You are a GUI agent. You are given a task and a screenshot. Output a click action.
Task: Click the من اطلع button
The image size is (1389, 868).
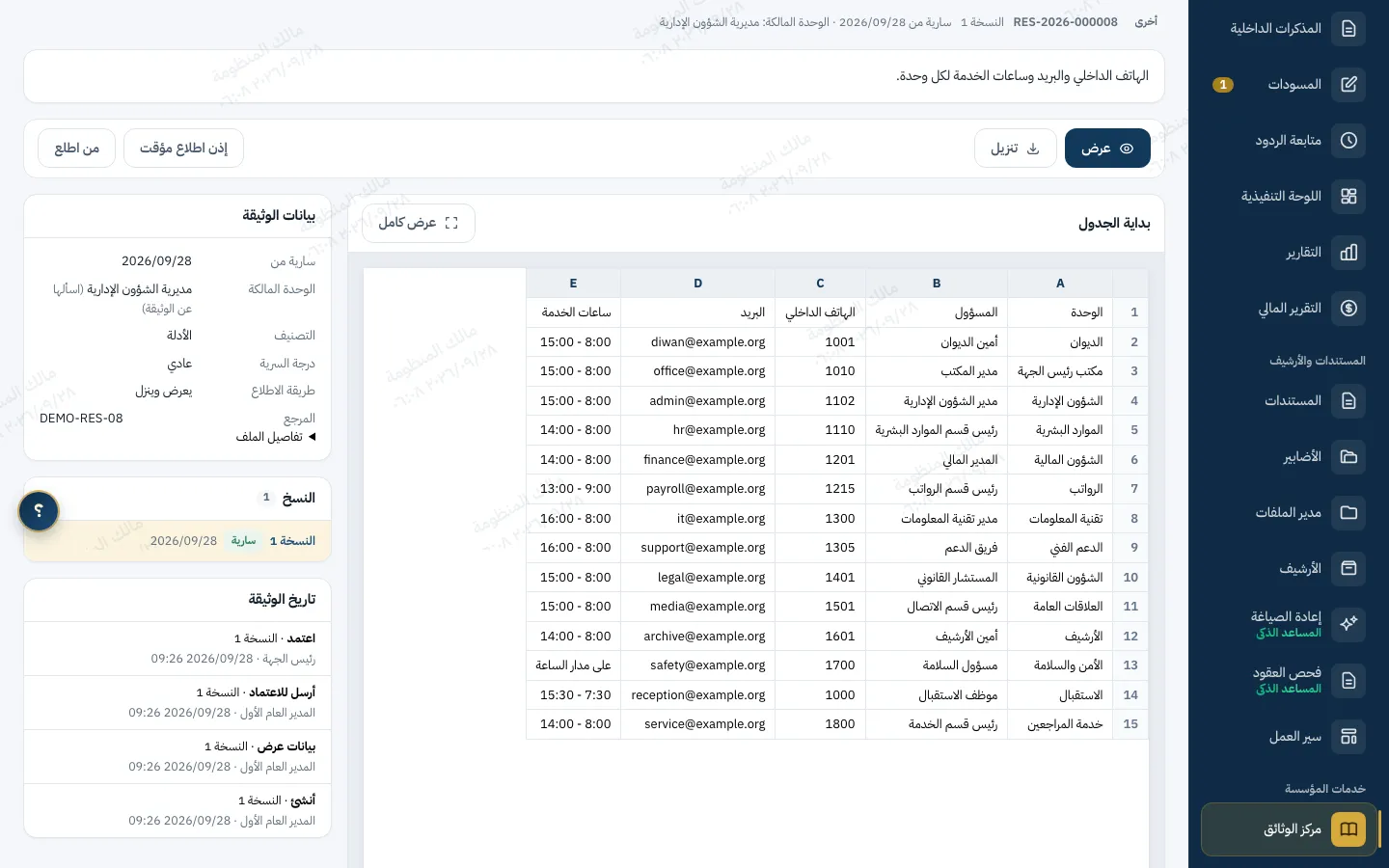click(77, 149)
